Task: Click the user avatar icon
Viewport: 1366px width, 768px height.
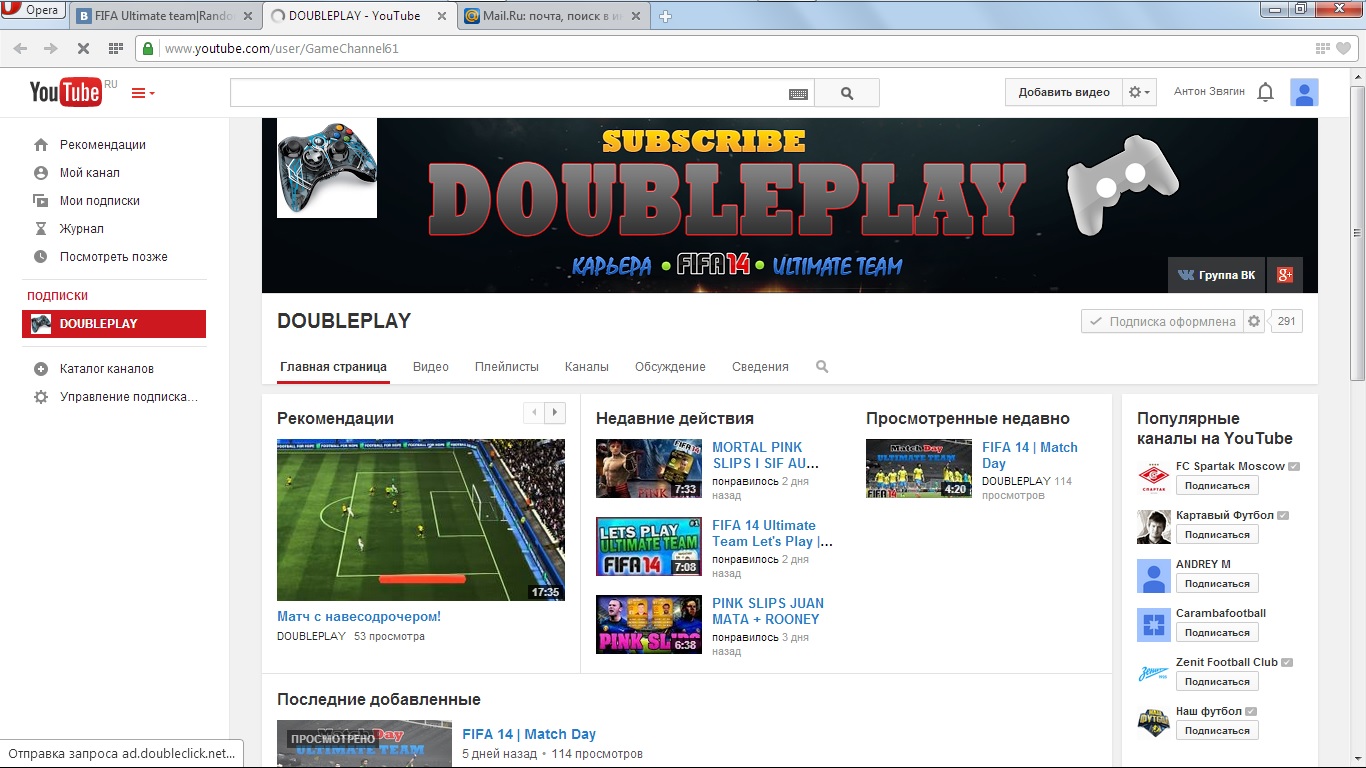Action: [1304, 92]
